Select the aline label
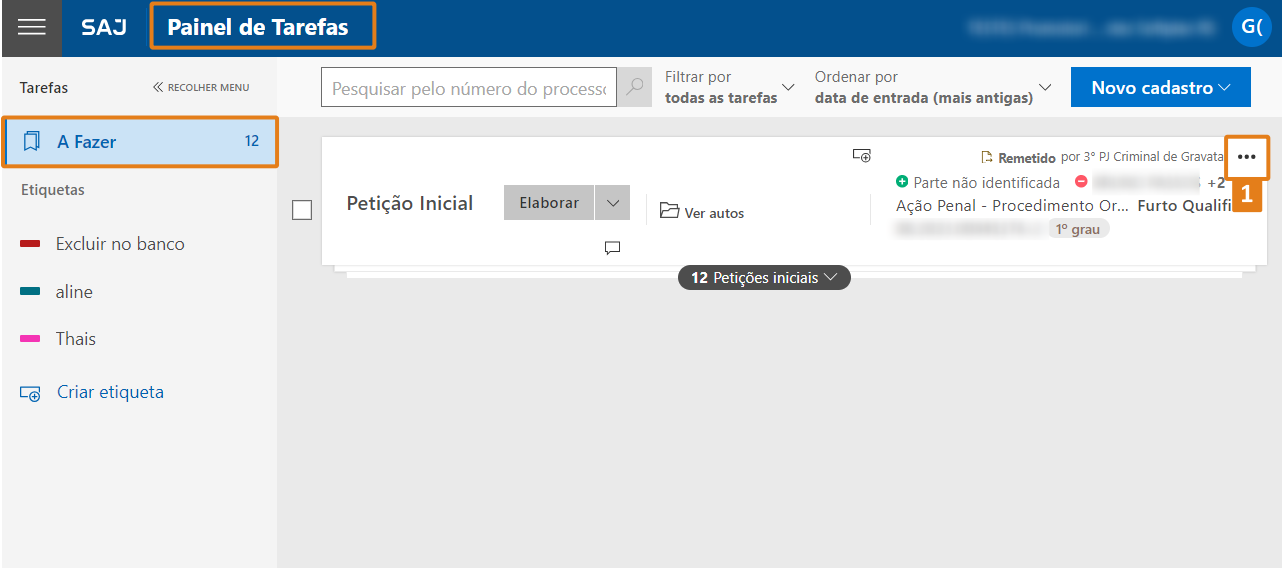The height and width of the screenshot is (568, 1282). [x=74, y=292]
